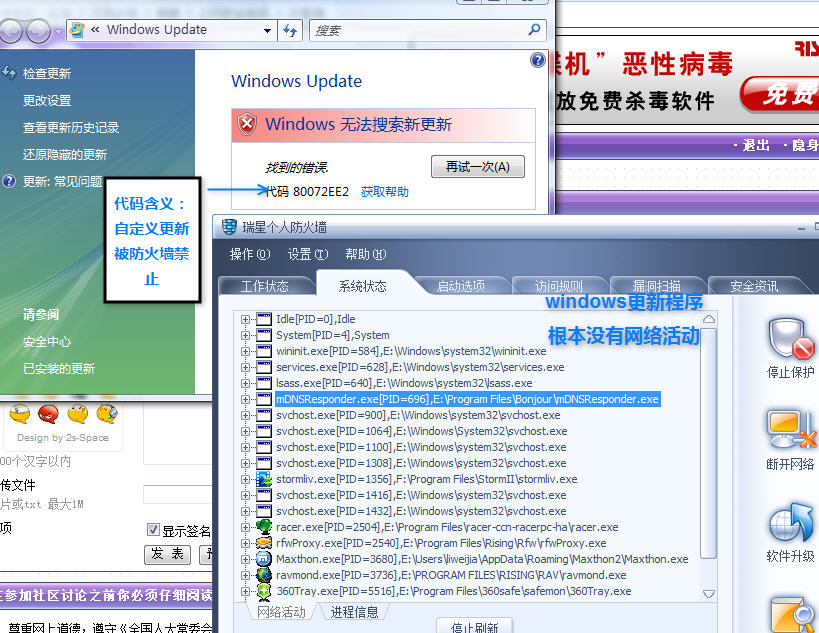Click the 搜索 search input field

click(x=419, y=30)
